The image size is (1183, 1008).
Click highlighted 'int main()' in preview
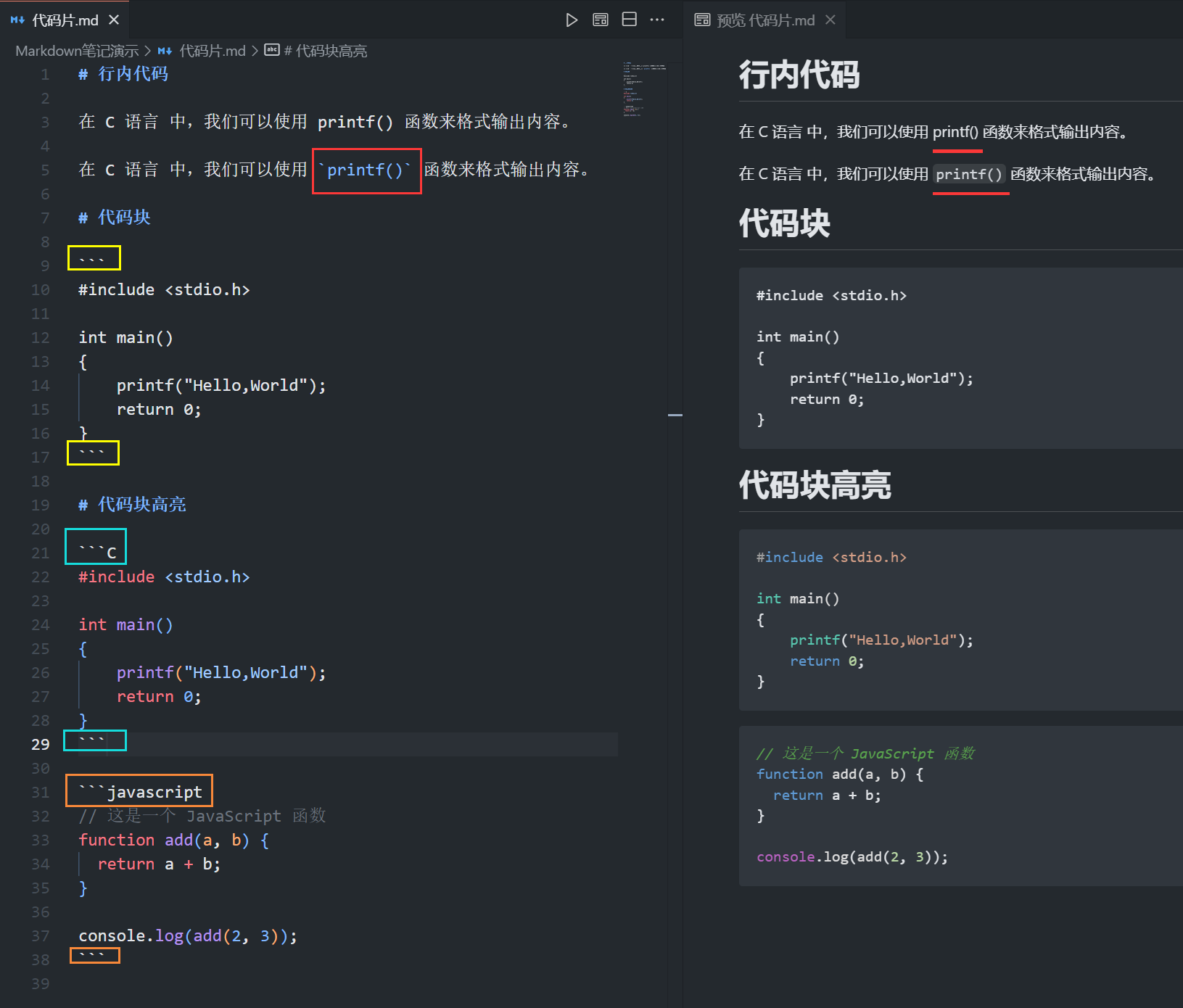coord(798,598)
